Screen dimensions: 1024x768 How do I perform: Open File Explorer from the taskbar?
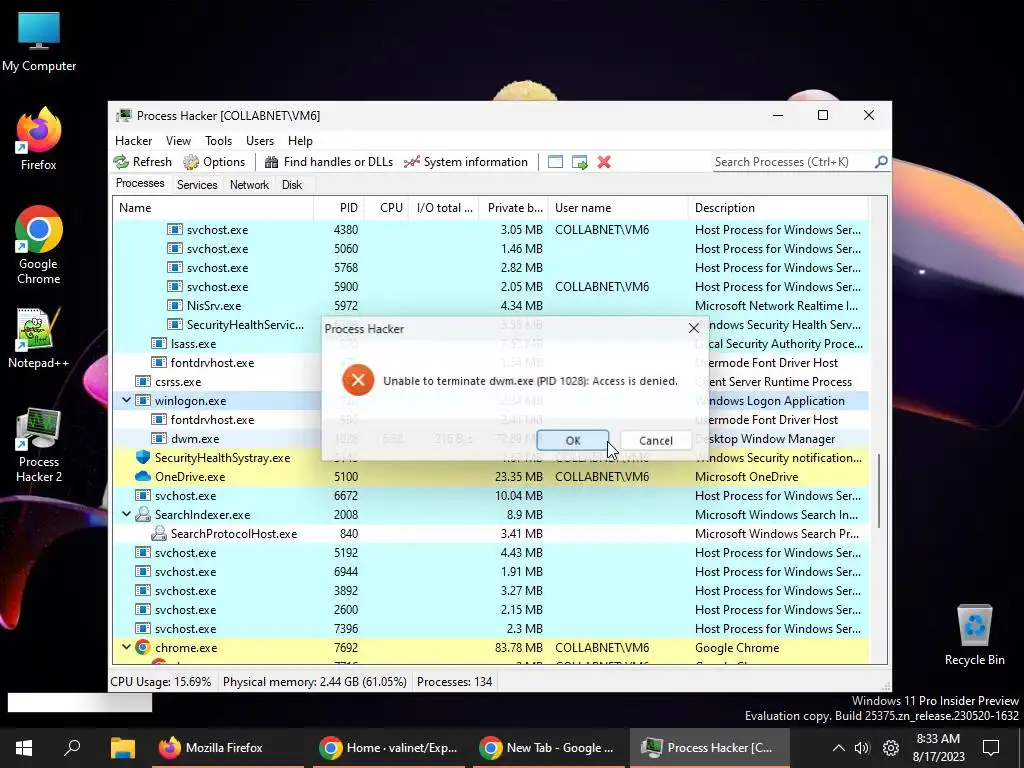(x=123, y=748)
